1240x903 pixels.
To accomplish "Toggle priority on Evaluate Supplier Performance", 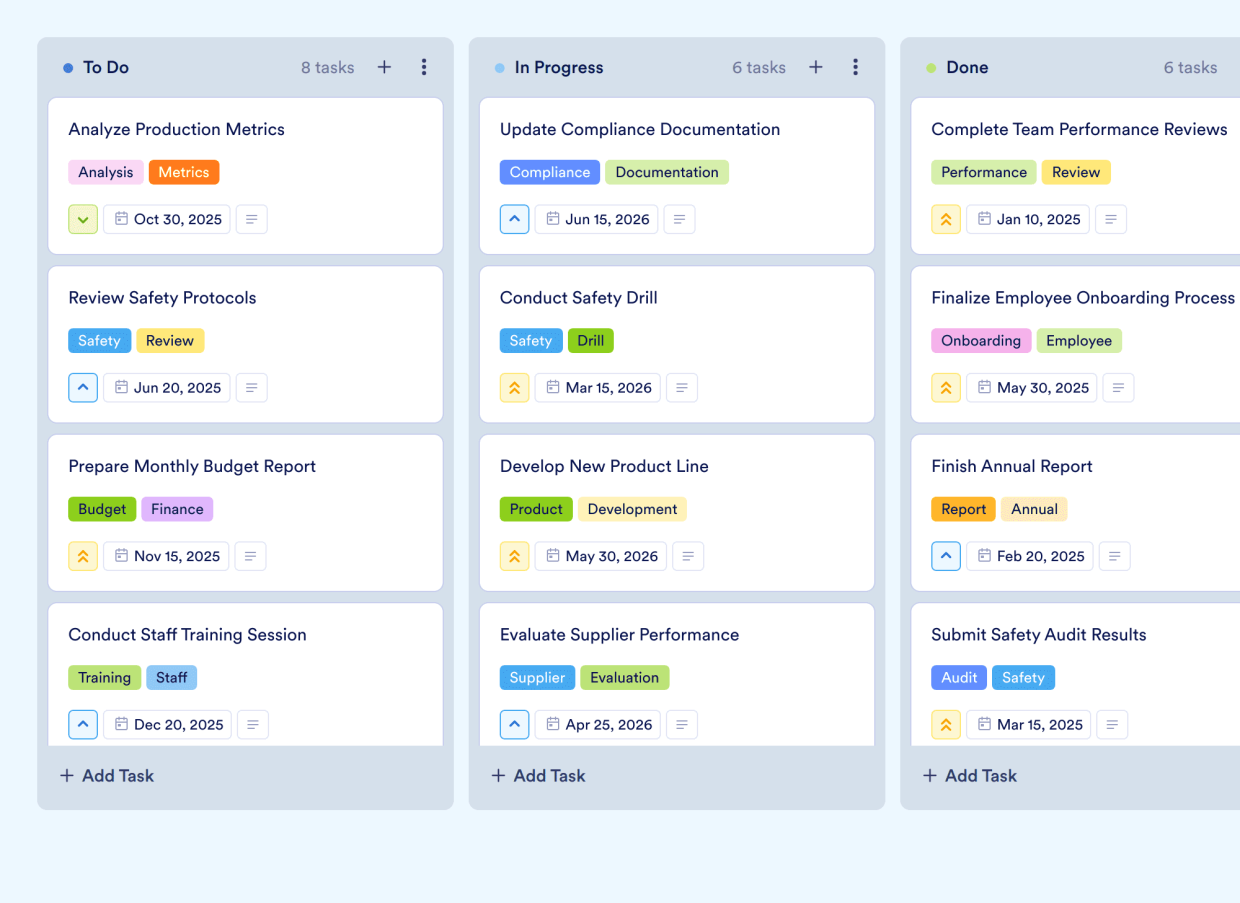I will tap(514, 724).
